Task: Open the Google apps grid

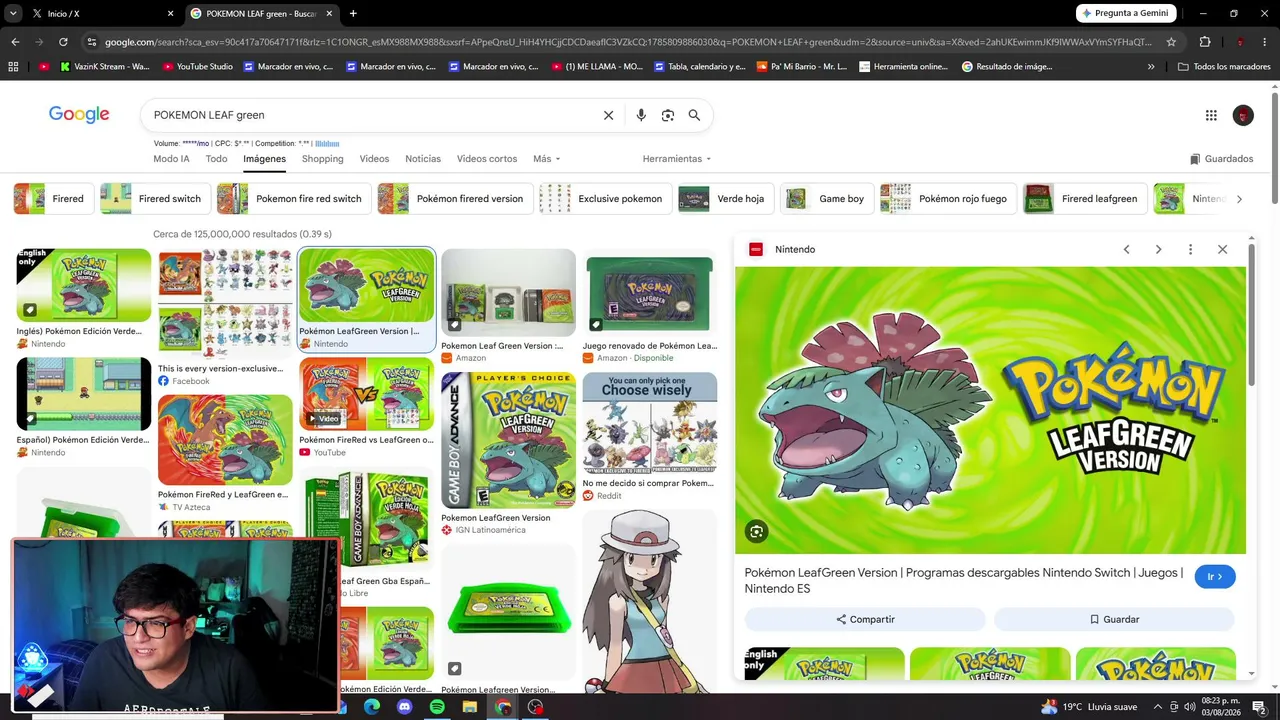Action: pyautogui.click(x=1211, y=115)
